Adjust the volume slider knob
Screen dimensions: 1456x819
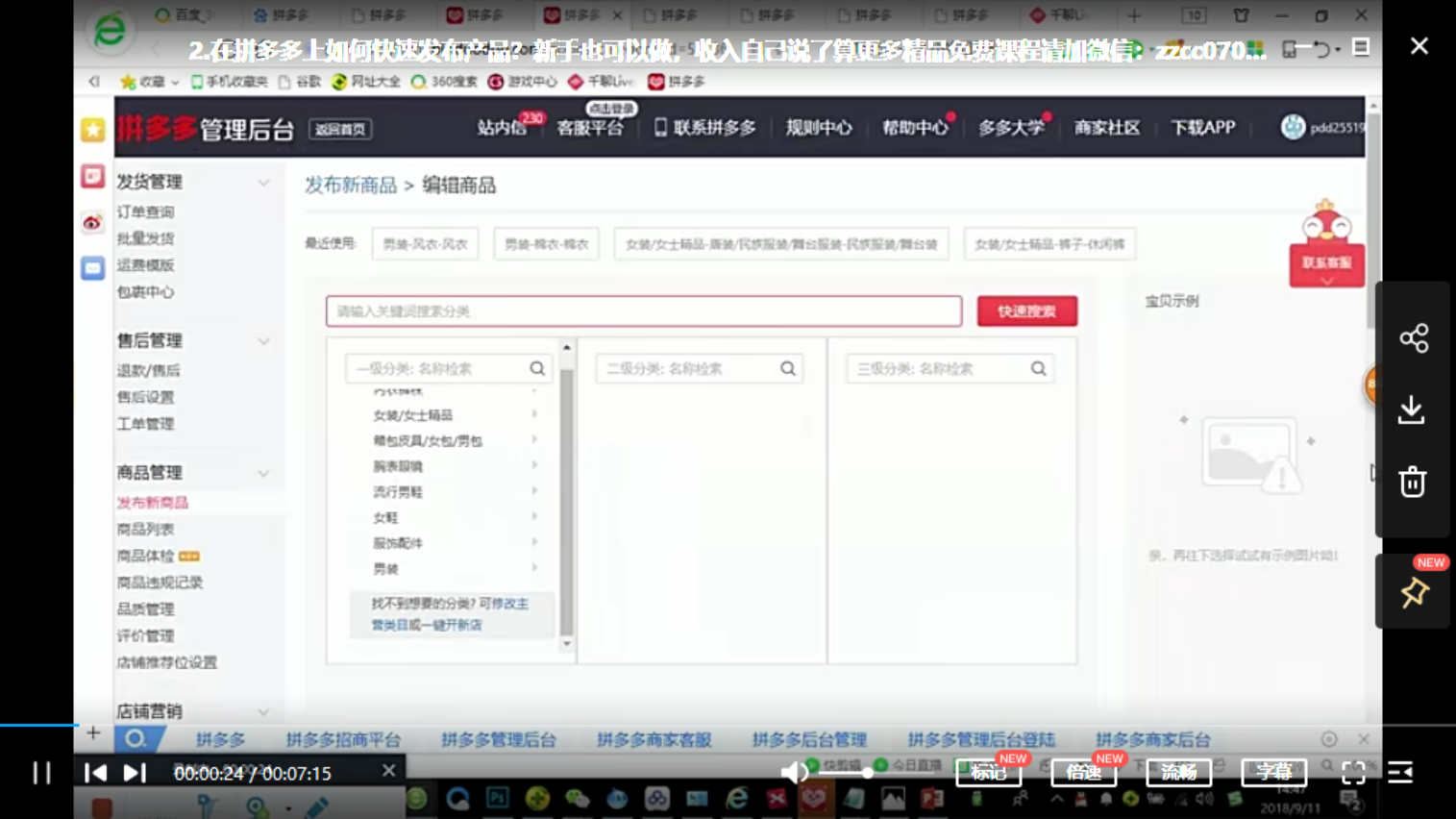[x=868, y=772]
